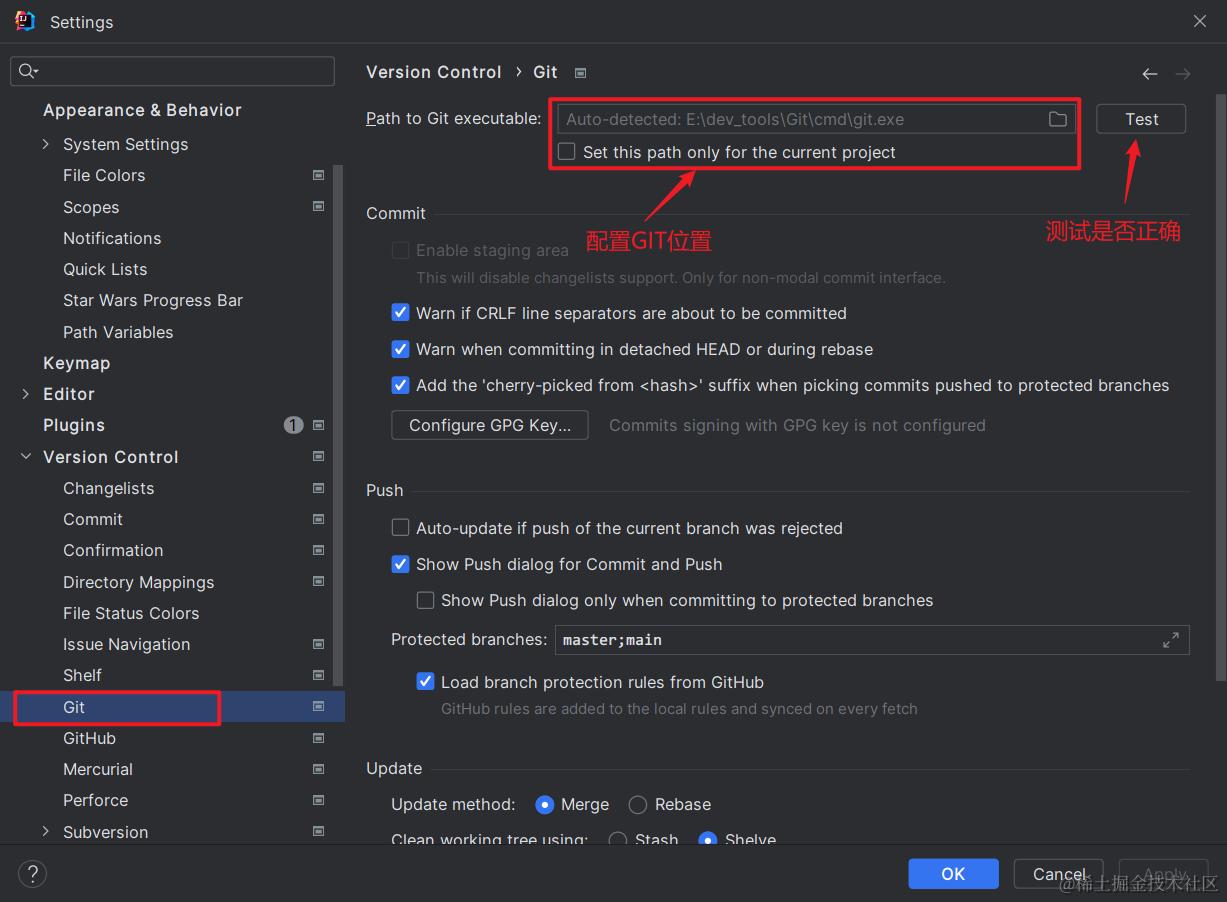This screenshot has width=1227, height=902.
Task: Select Mercurial in the settings tree
Action: click(98, 769)
